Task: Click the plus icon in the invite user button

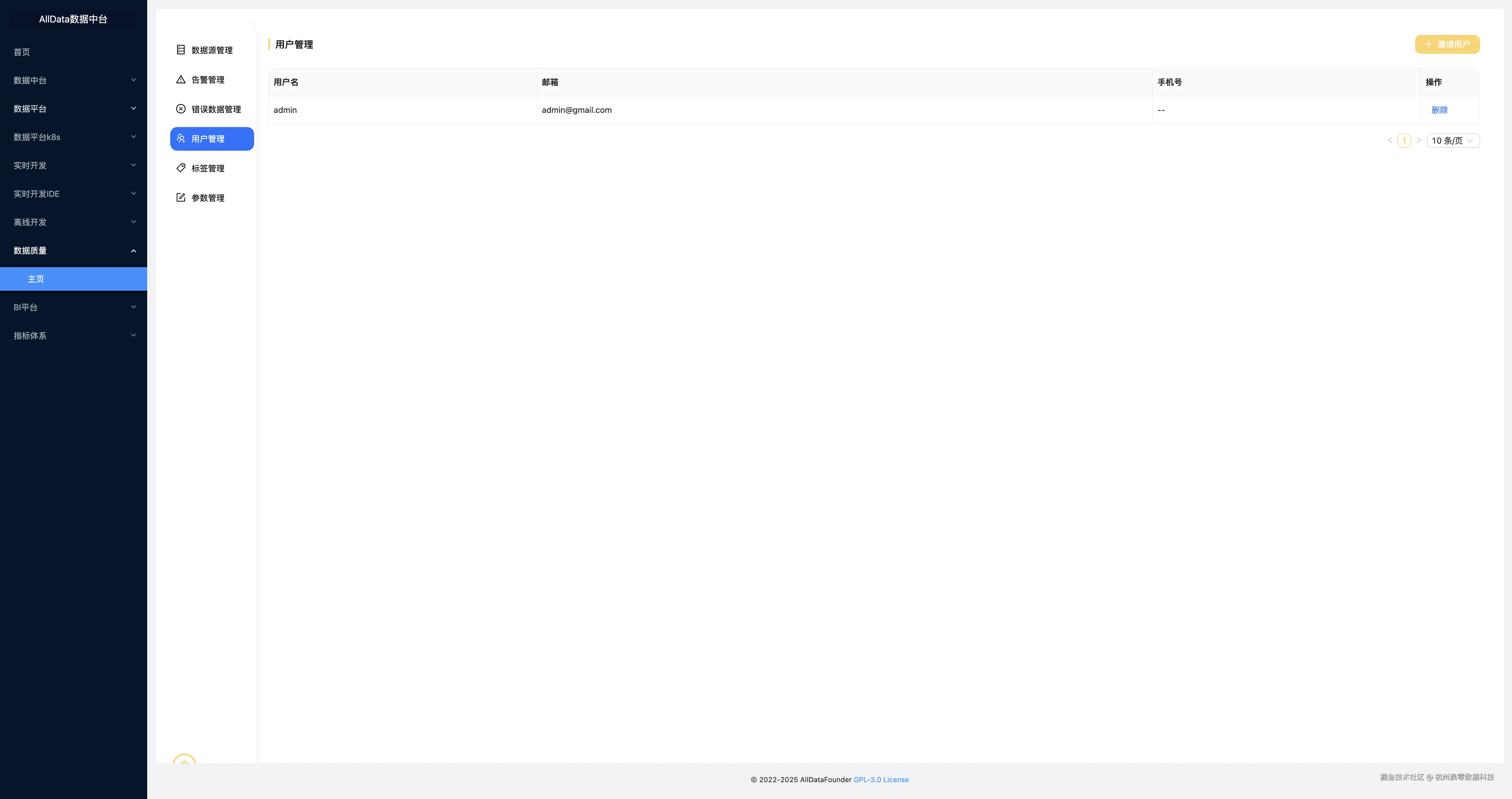Action: (1428, 45)
